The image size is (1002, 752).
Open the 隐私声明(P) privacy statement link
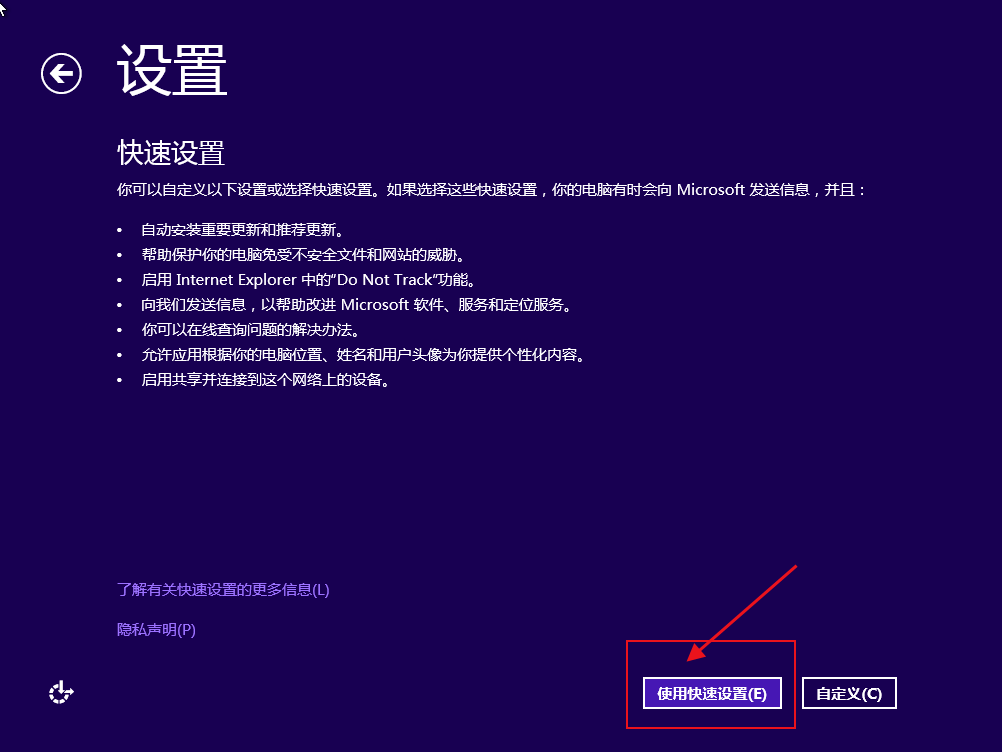click(x=156, y=630)
